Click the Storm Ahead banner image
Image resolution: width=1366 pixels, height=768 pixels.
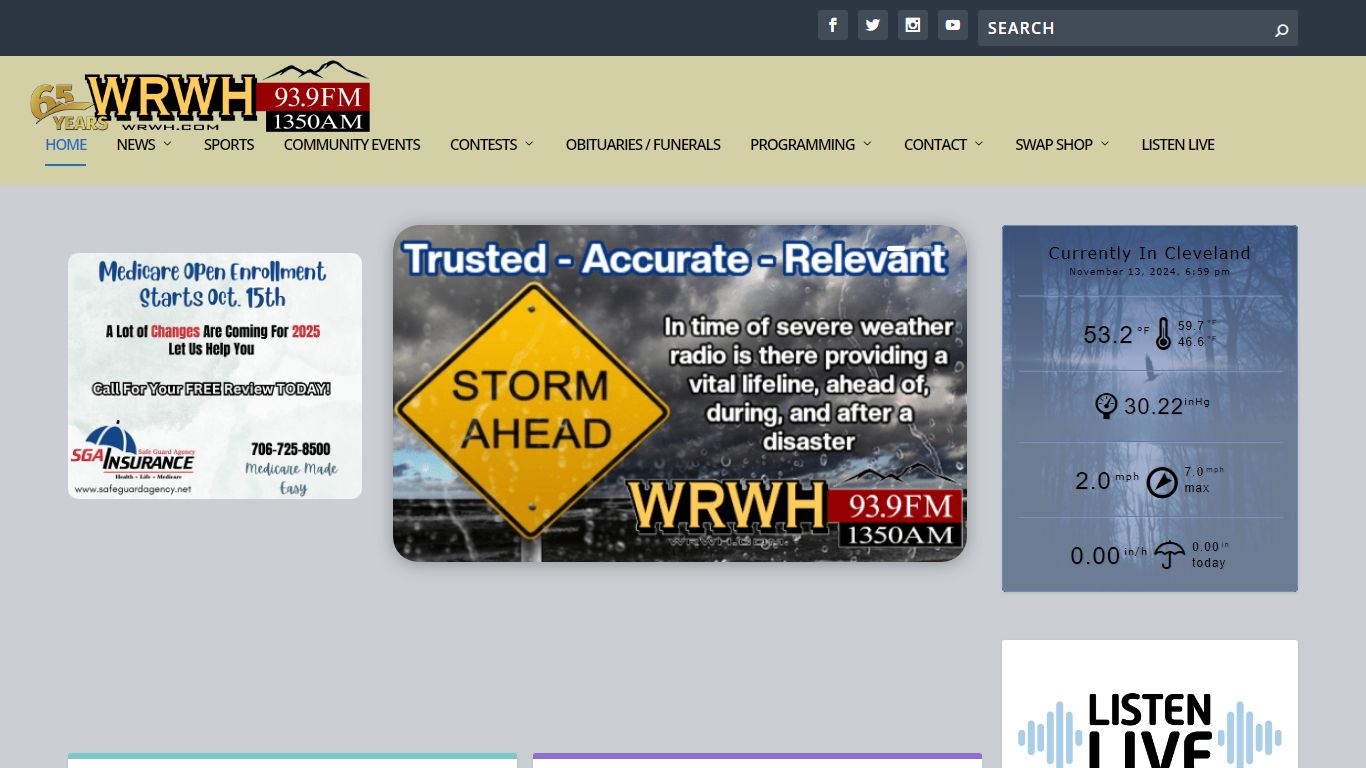(x=680, y=393)
